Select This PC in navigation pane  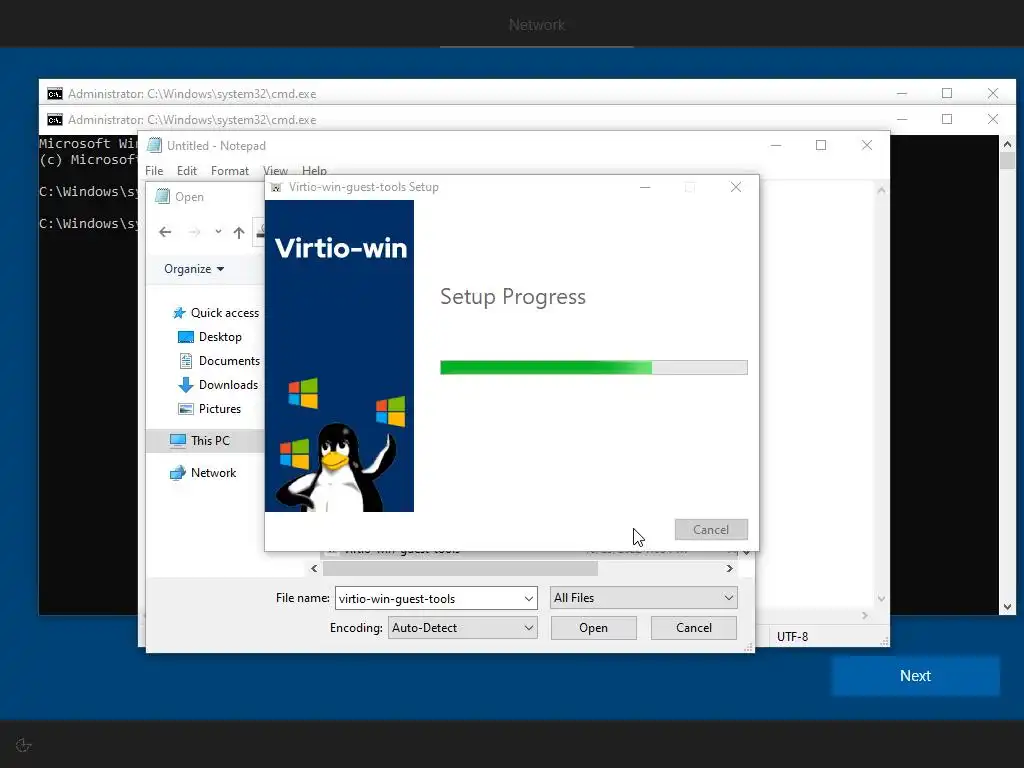pos(210,441)
